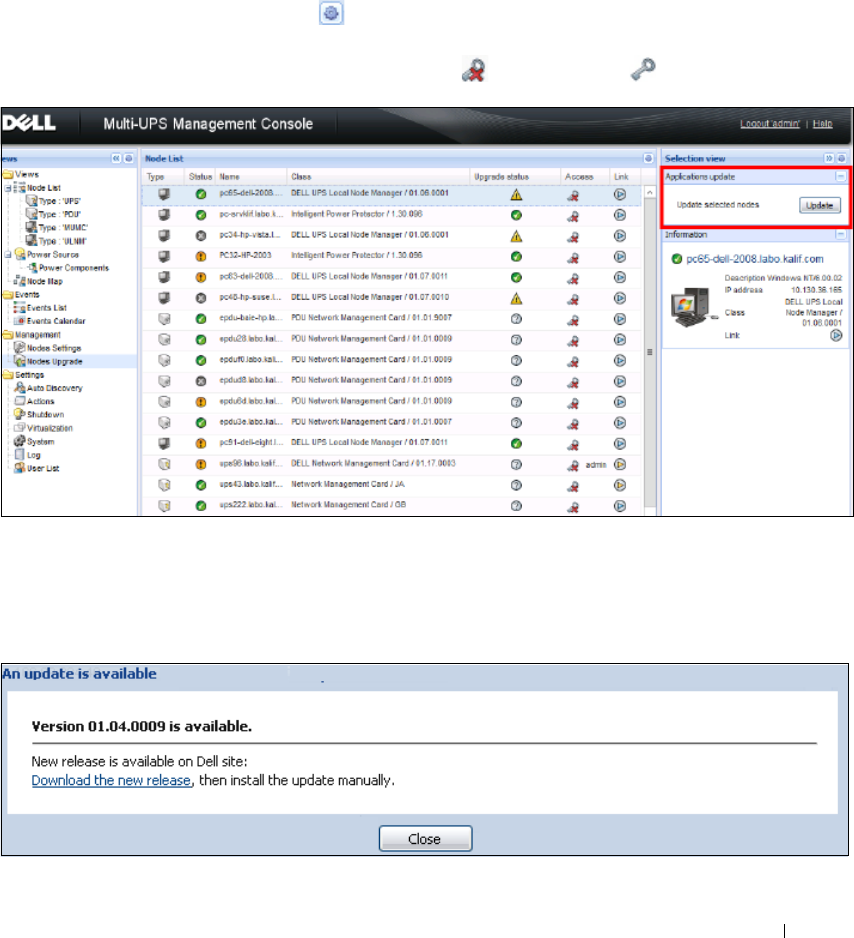The width and height of the screenshot is (854, 938).
Task: Close the update available dialog
Action: [425, 839]
